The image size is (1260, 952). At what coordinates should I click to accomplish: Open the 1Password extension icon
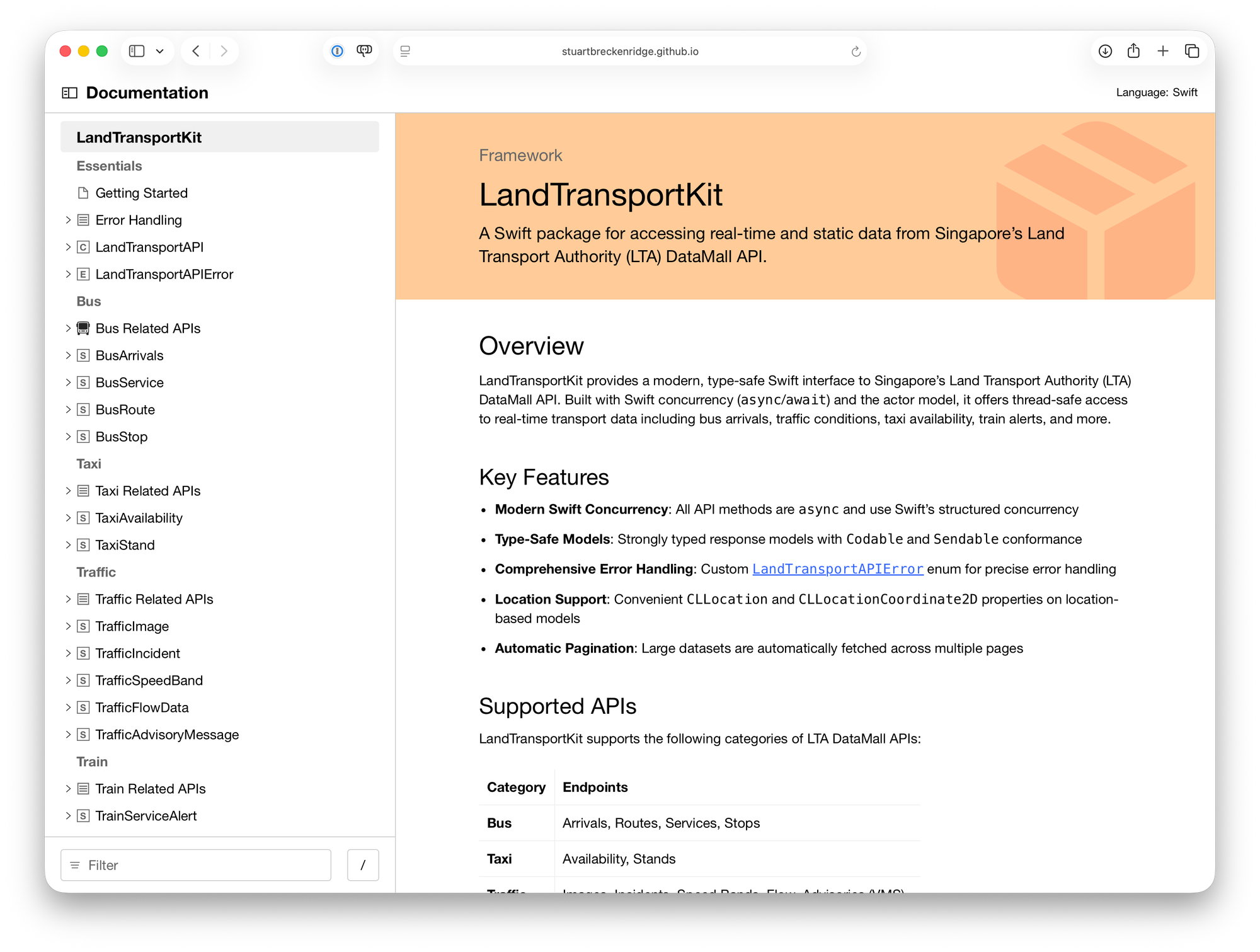pos(338,51)
